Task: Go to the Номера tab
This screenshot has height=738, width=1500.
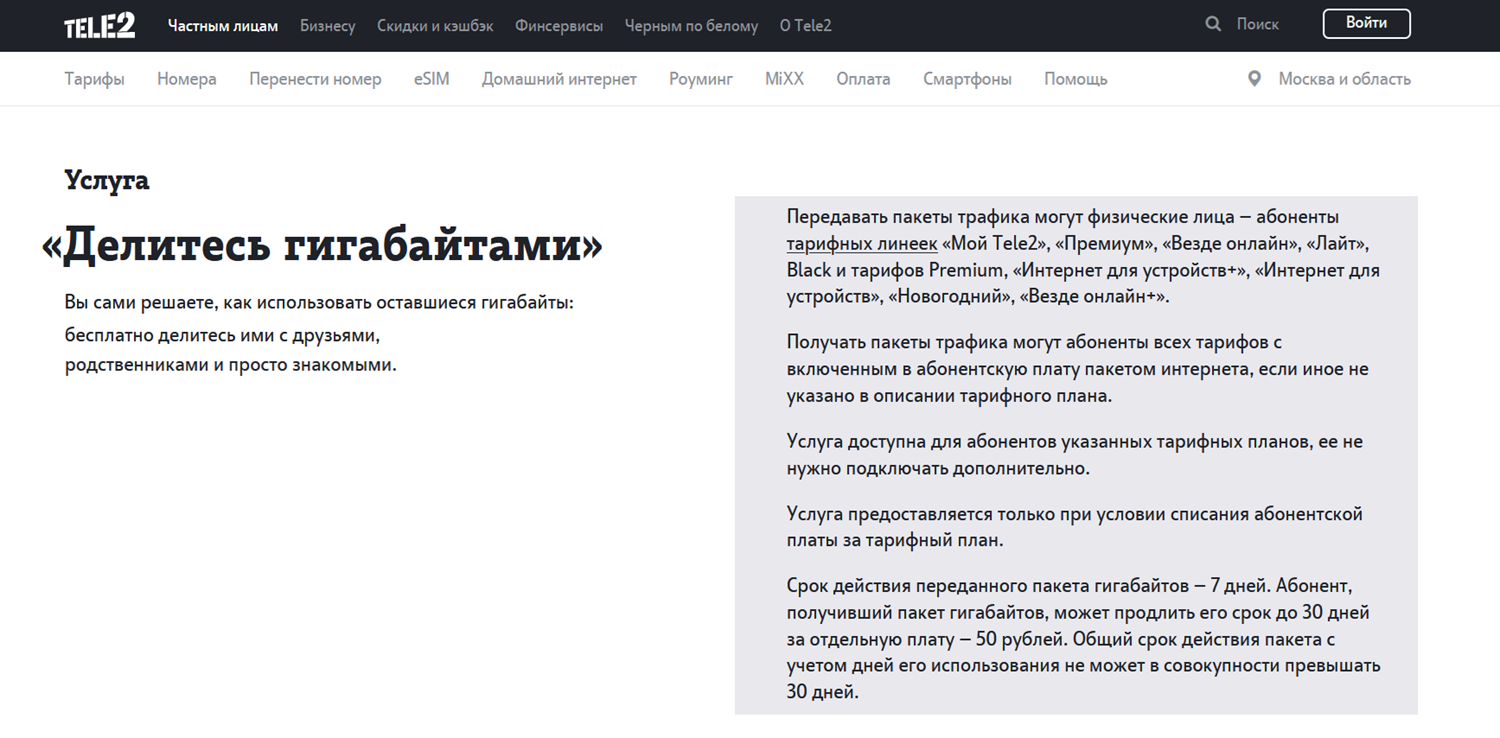Action: (187, 79)
